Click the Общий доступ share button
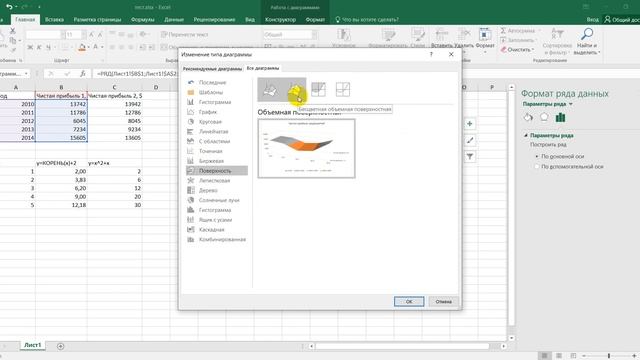 coord(622,19)
